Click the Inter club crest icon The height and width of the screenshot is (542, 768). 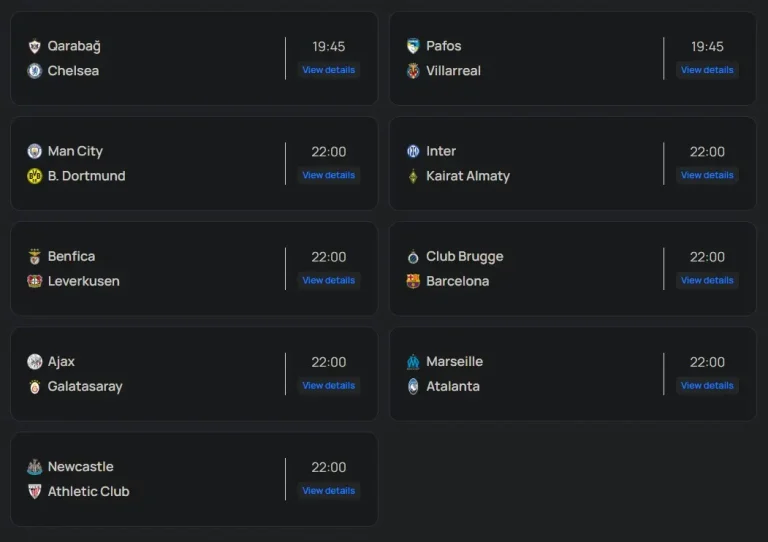(x=413, y=151)
